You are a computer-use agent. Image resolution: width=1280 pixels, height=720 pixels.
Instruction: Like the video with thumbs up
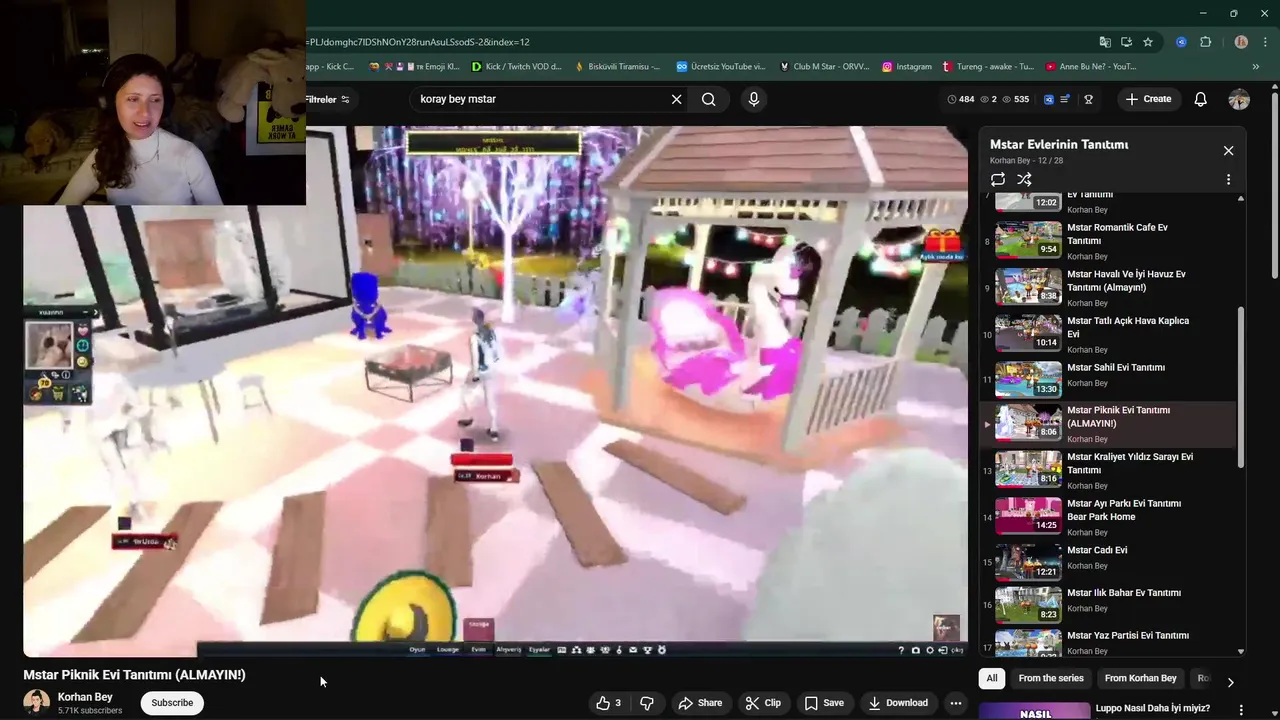[608, 703]
